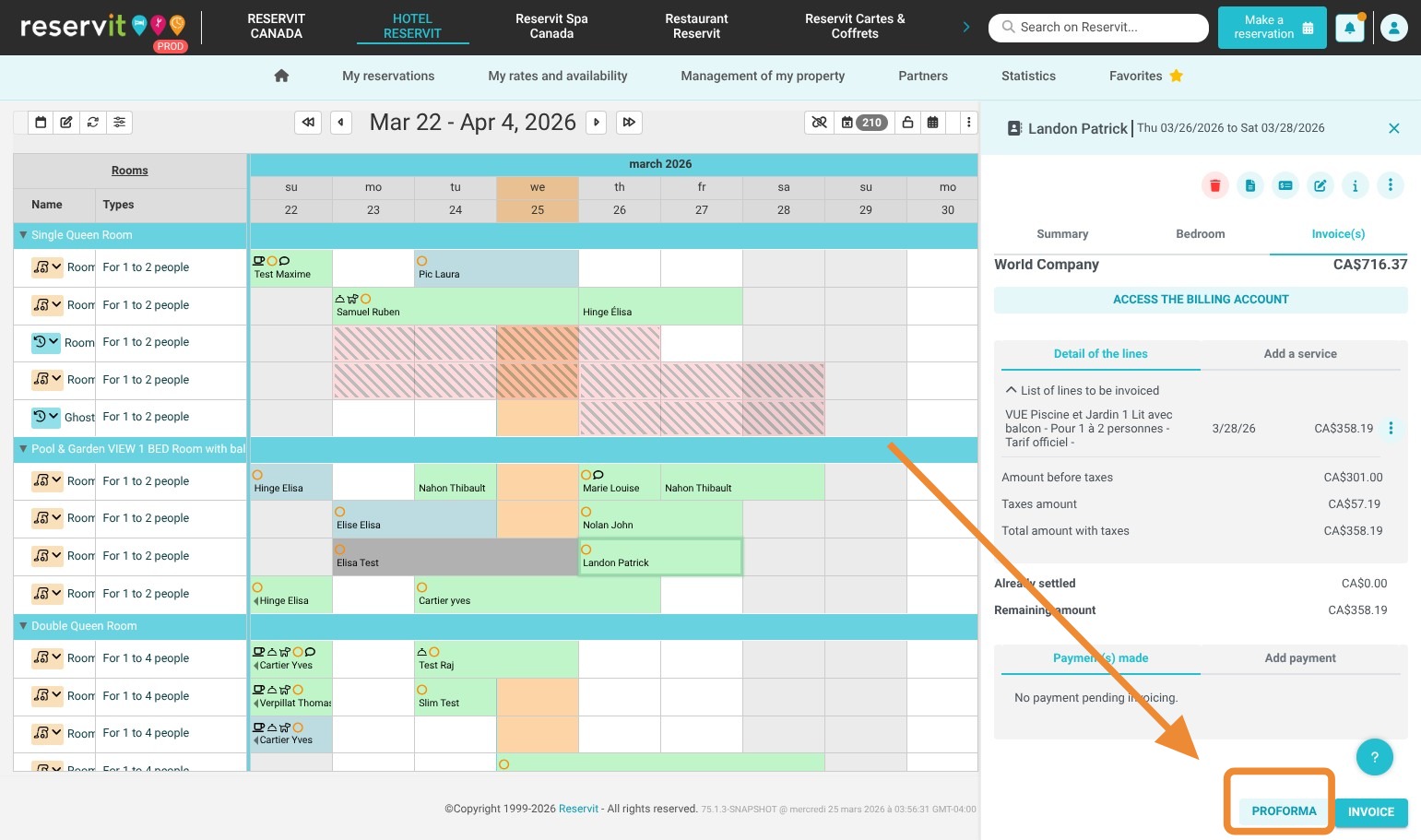The height and width of the screenshot is (840, 1421).
Task: Click the payment card icon in reservation panel
Action: (1285, 185)
